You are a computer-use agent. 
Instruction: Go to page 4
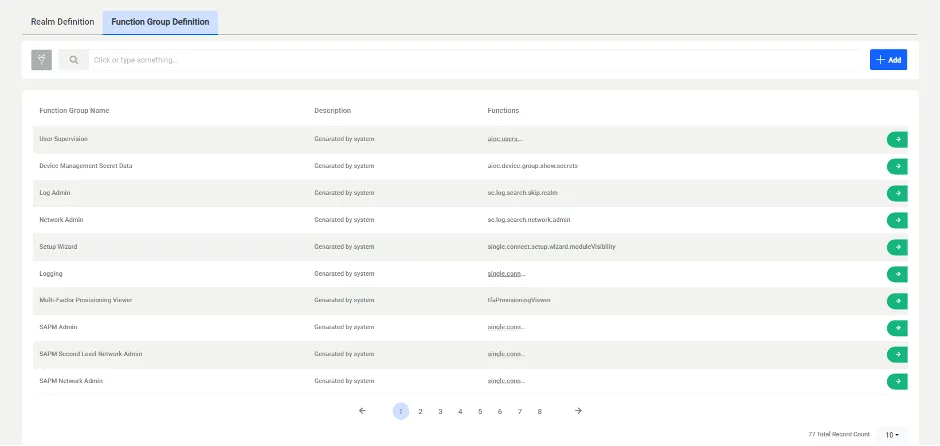coord(460,411)
